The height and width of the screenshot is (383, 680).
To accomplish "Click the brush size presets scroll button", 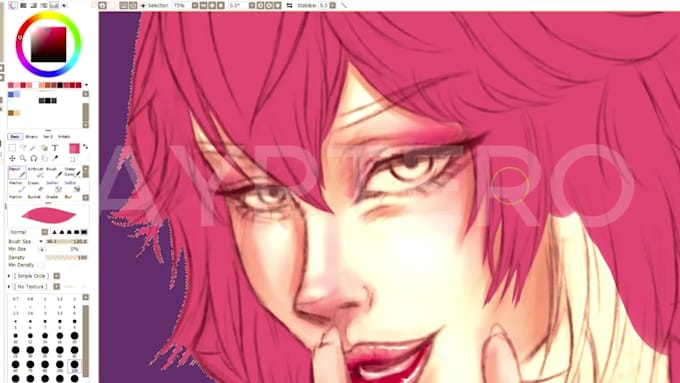I will click(x=85, y=298).
